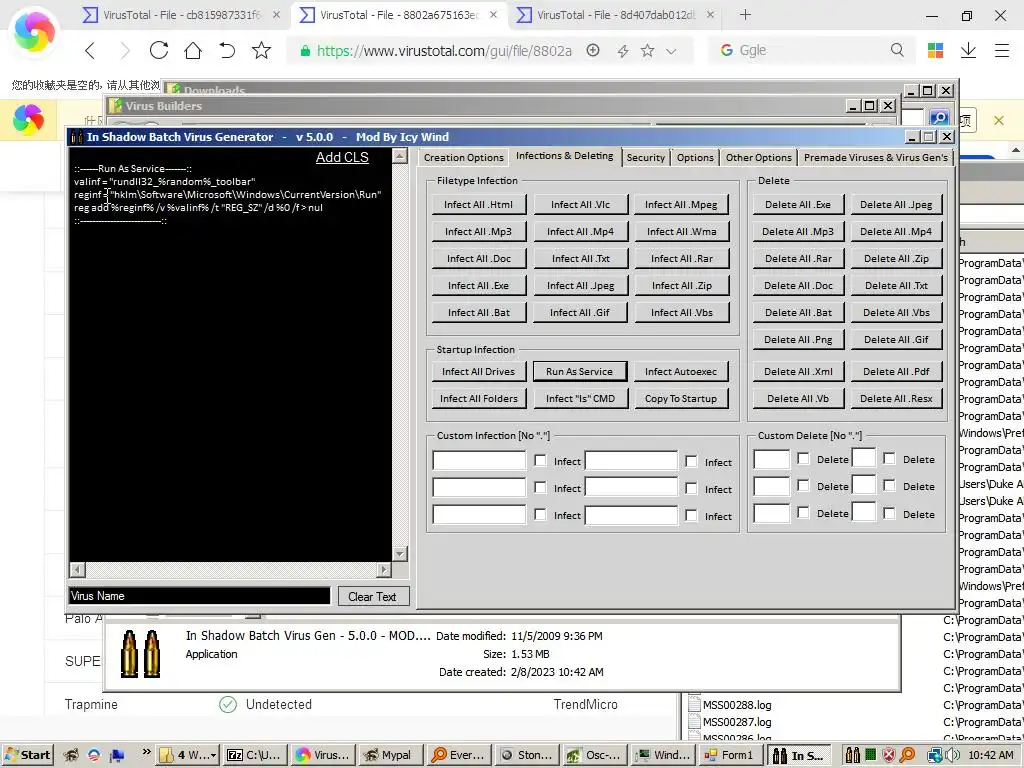Image resolution: width=1024 pixels, height=768 pixels.
Task: Click the lightning bolt icon in address bar
Action: click(622, 50)
